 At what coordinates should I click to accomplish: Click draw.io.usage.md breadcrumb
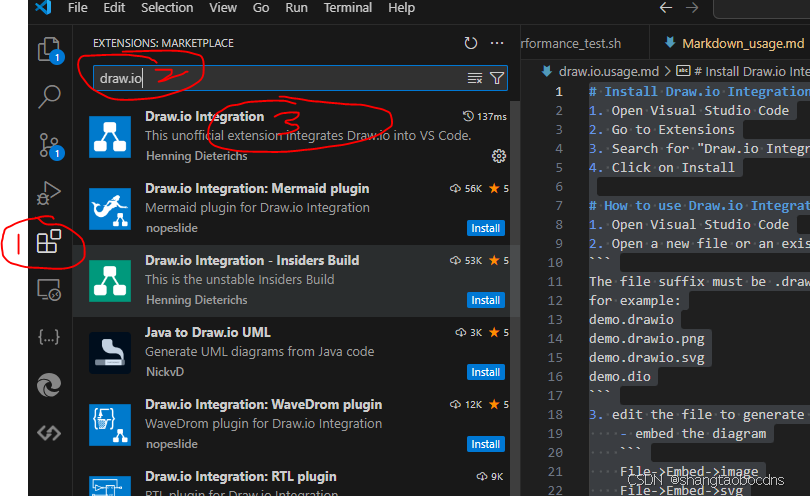pyautogui.click(x=609, y=71)
